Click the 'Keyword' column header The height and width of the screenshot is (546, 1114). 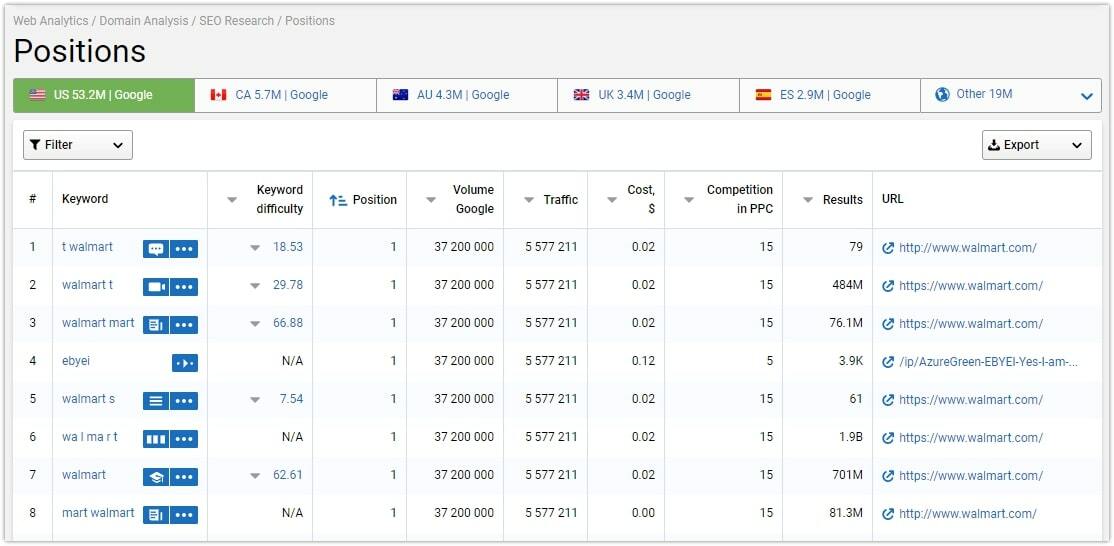coord(85,199)
